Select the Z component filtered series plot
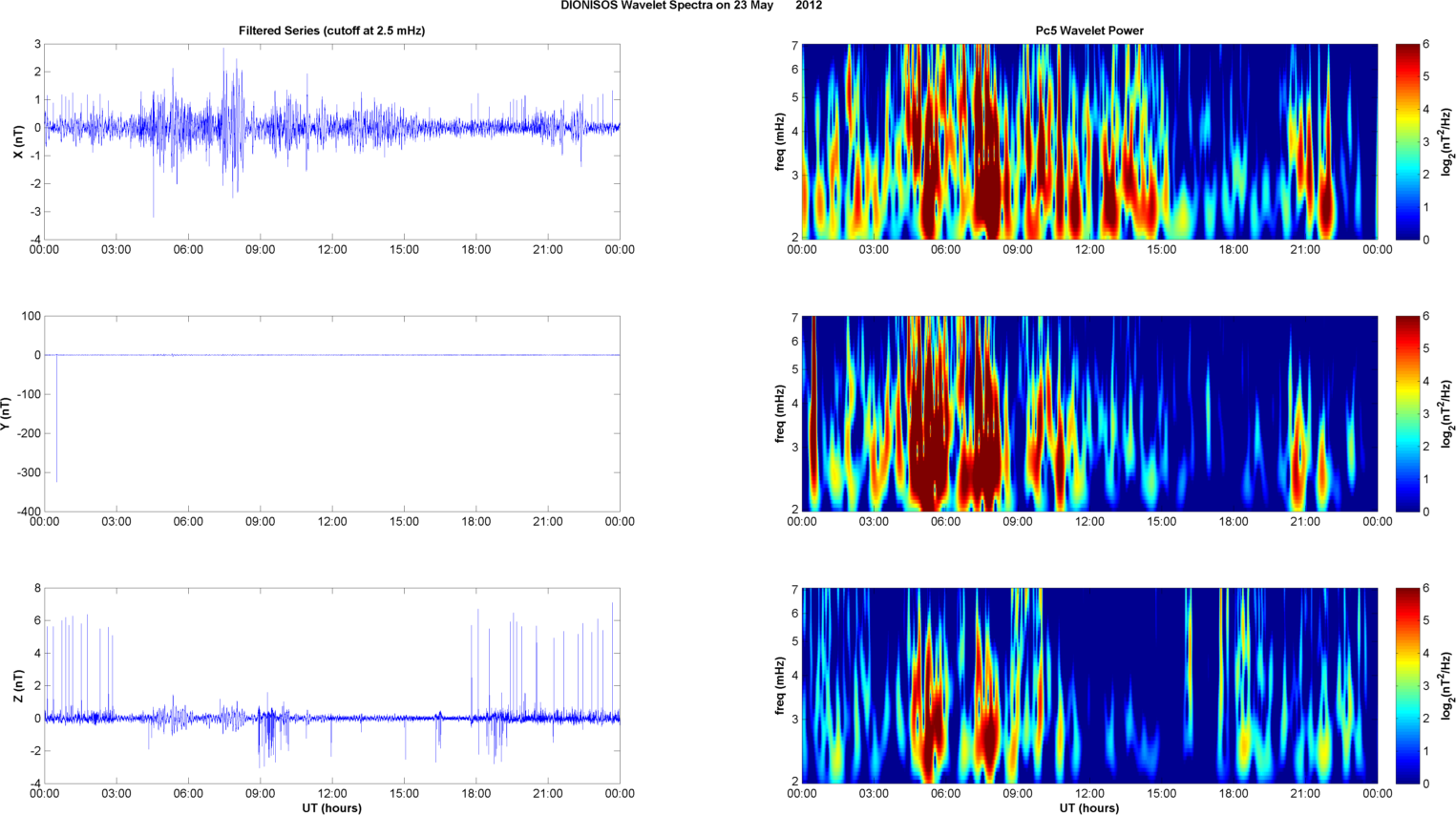Image resolution: width=1456 pixels, height=815 pixels. pos(332,685)
